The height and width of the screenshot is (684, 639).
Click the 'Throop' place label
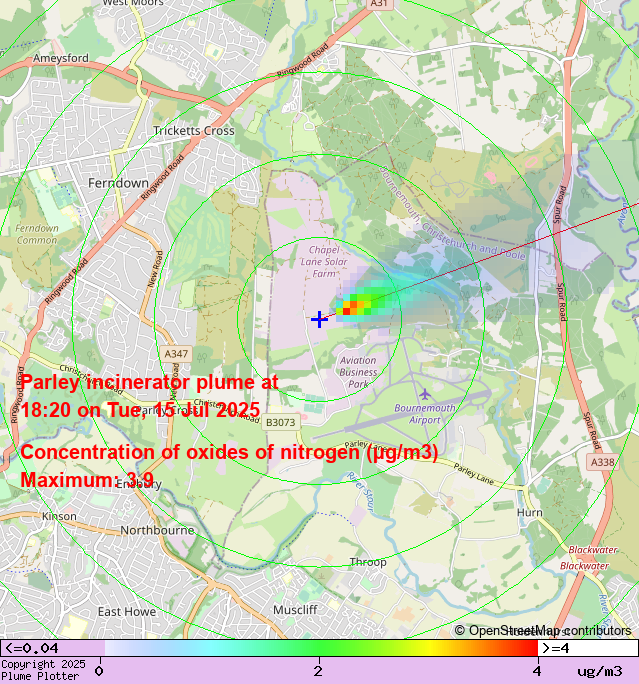click(x=368, y=562)
